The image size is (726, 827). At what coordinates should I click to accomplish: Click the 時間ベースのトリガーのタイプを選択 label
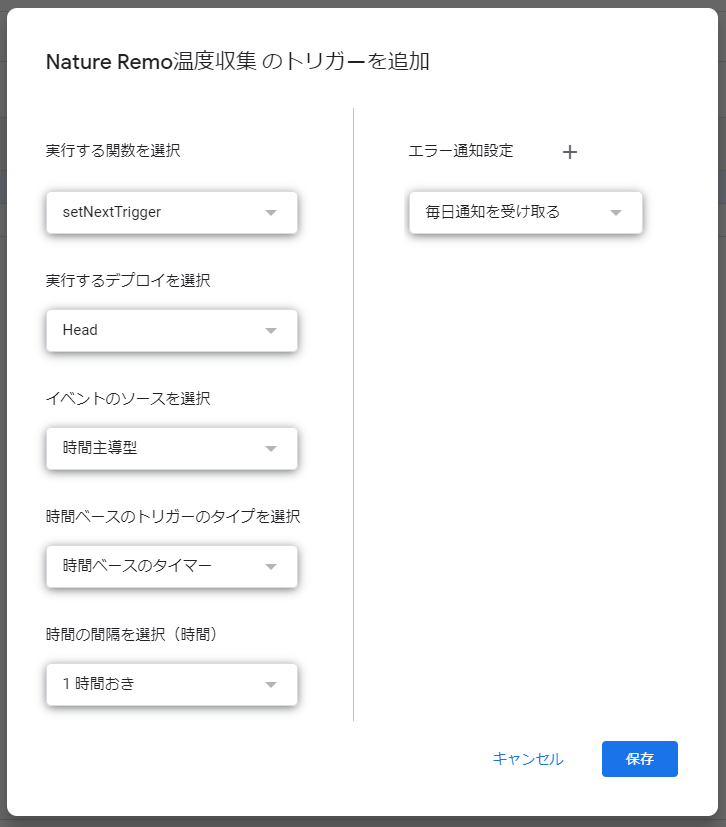click(173, 516)
